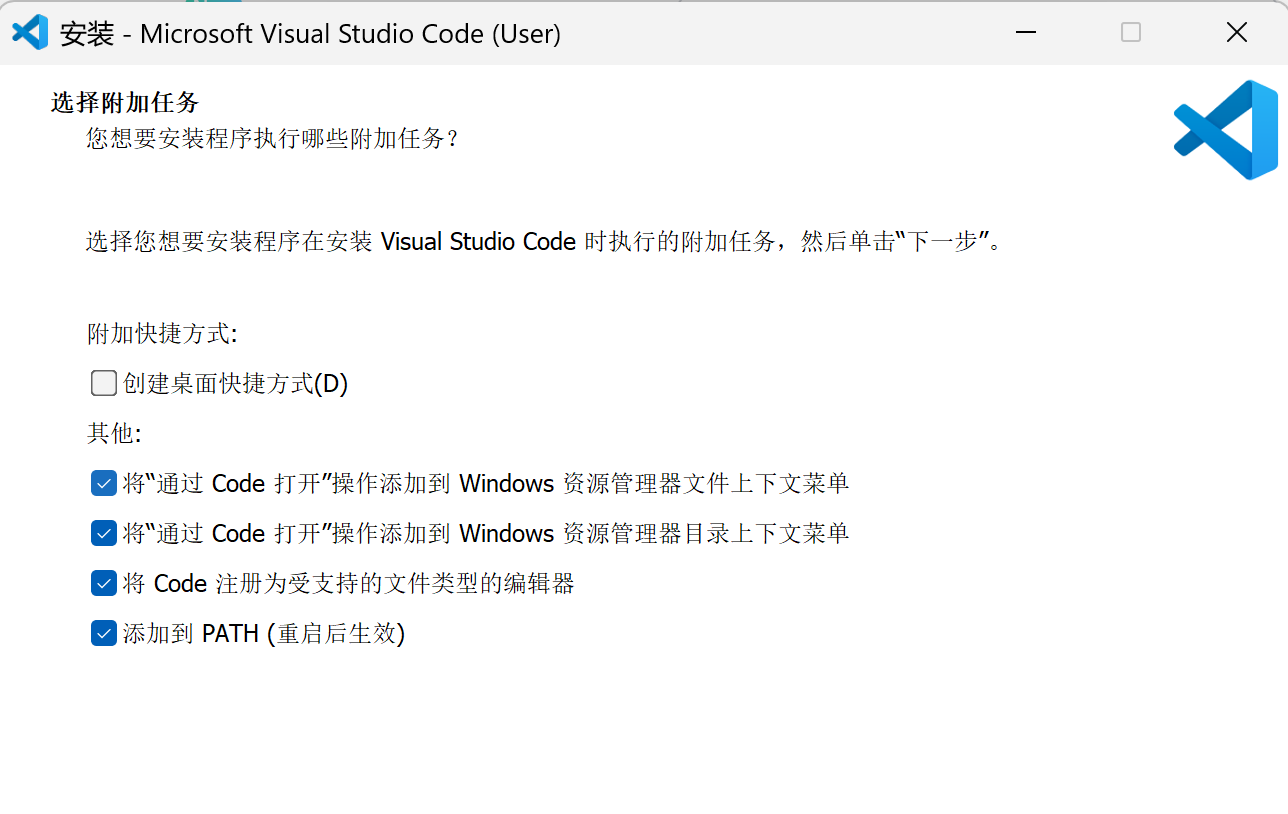1288x814 pixels.
Task: Click the instruction text mentioning 下一步
Action: pyautogui.click(x=543, y=242)
